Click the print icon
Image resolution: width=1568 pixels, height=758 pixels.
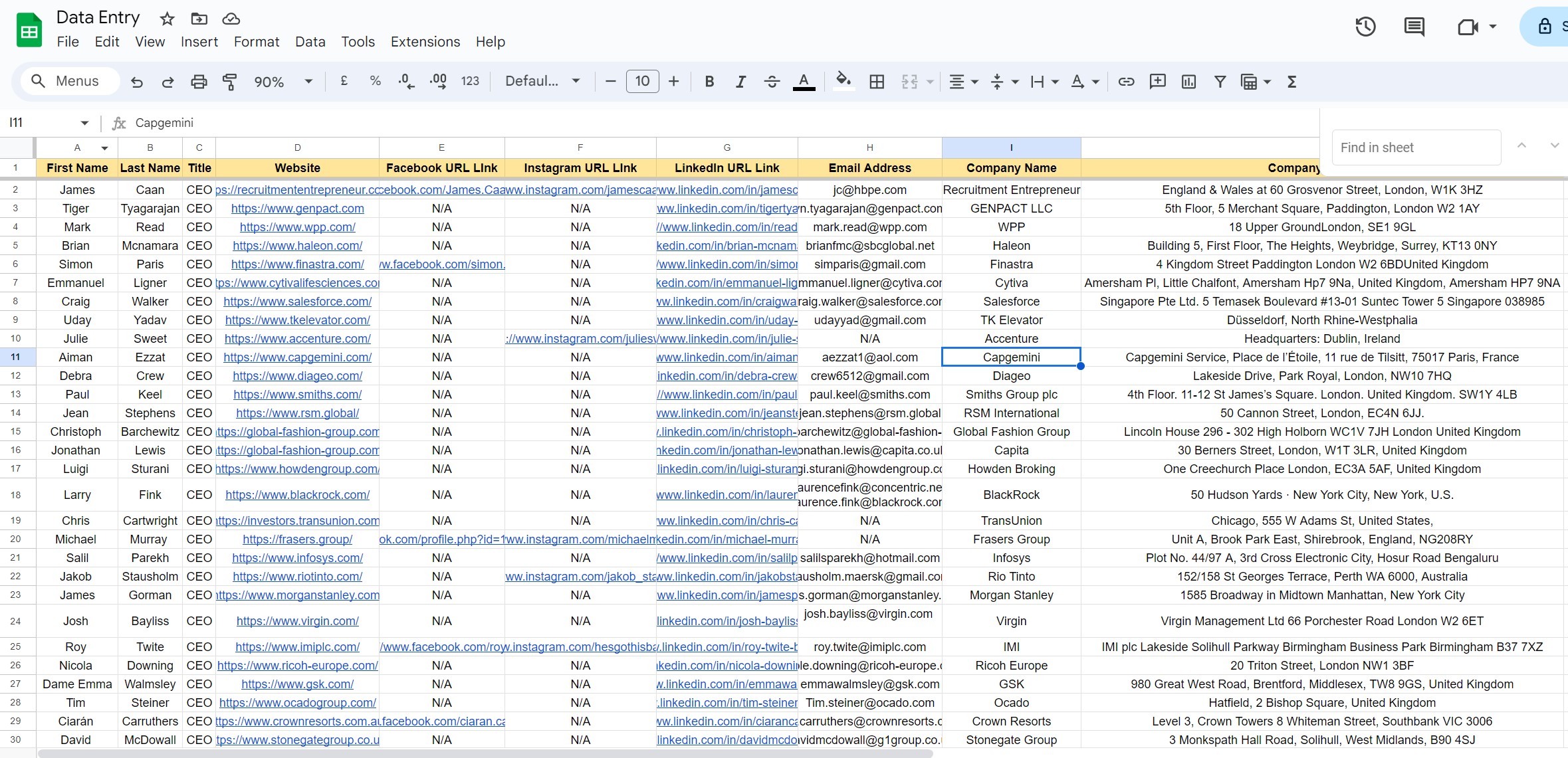[x=199, y=82]
